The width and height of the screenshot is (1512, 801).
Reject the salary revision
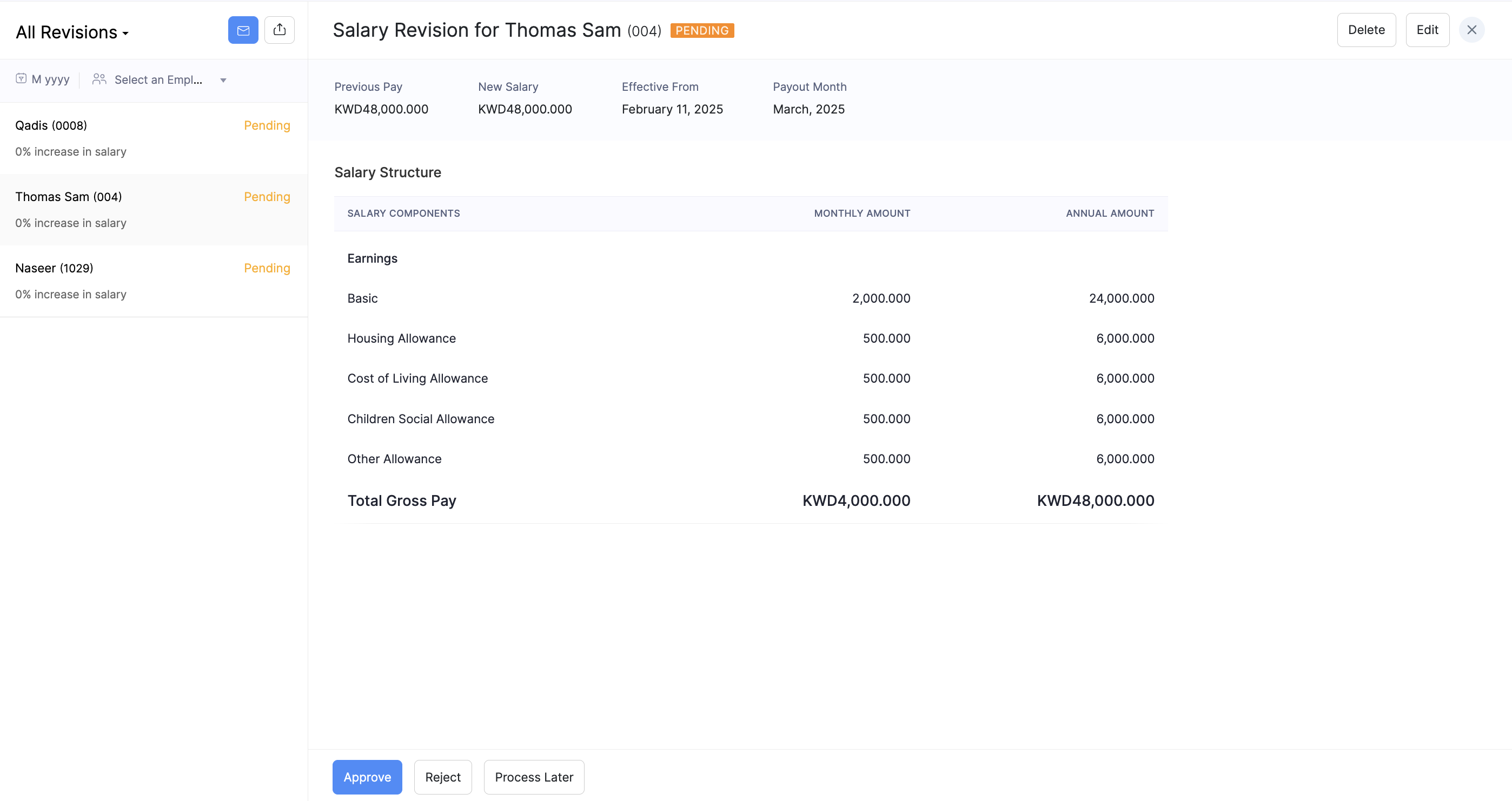click(x=442, y=777)
